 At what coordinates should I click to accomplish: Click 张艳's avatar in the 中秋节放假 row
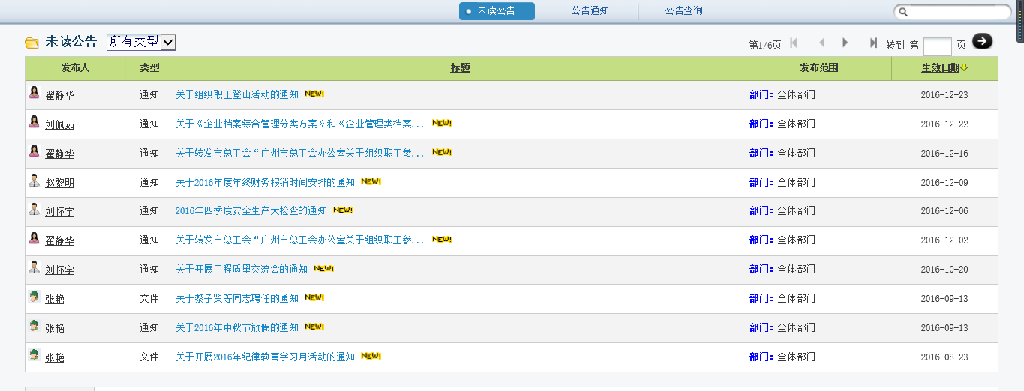point(34,326)
